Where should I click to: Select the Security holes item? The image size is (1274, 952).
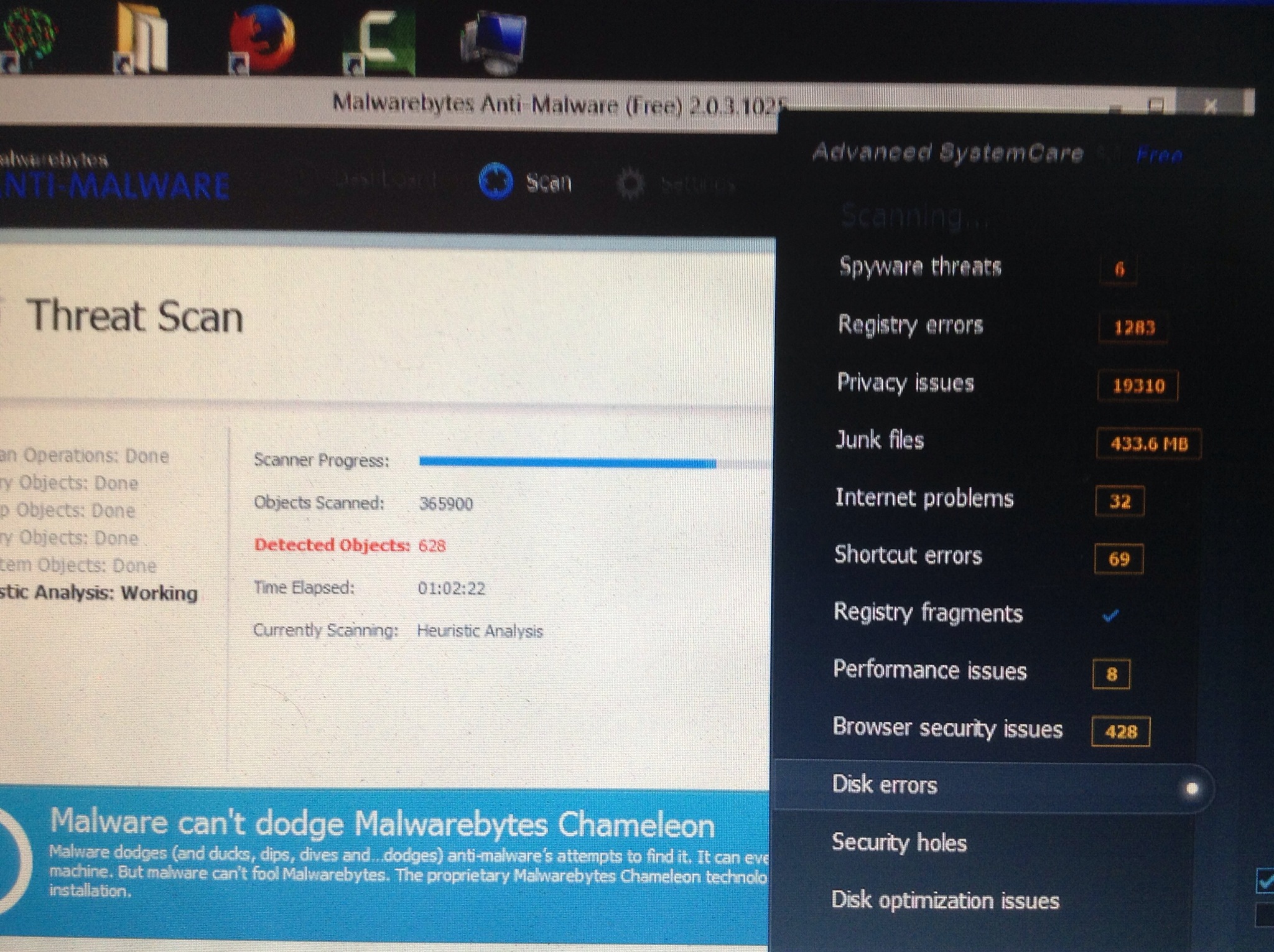coord(899,842)
